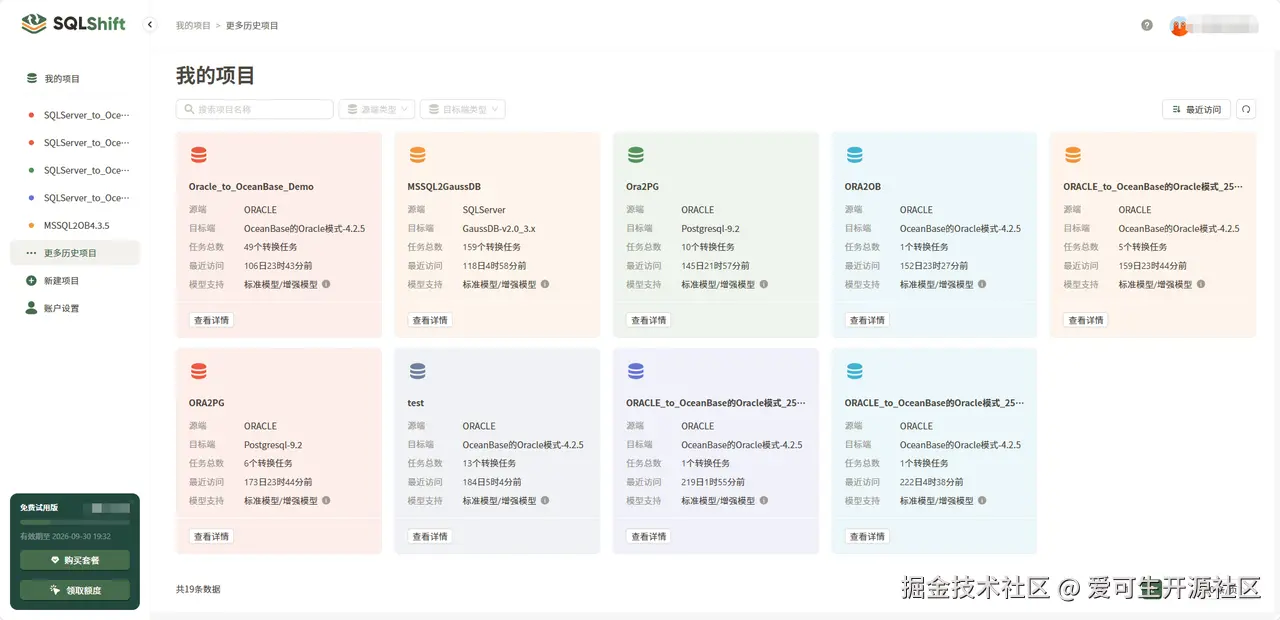Image resolution: width=1280 pixels, height=620 pixels.
Task: Click the orange database icon of MSSQL2GaussDB
Action: pyautogui.click(x=418, y=155)
